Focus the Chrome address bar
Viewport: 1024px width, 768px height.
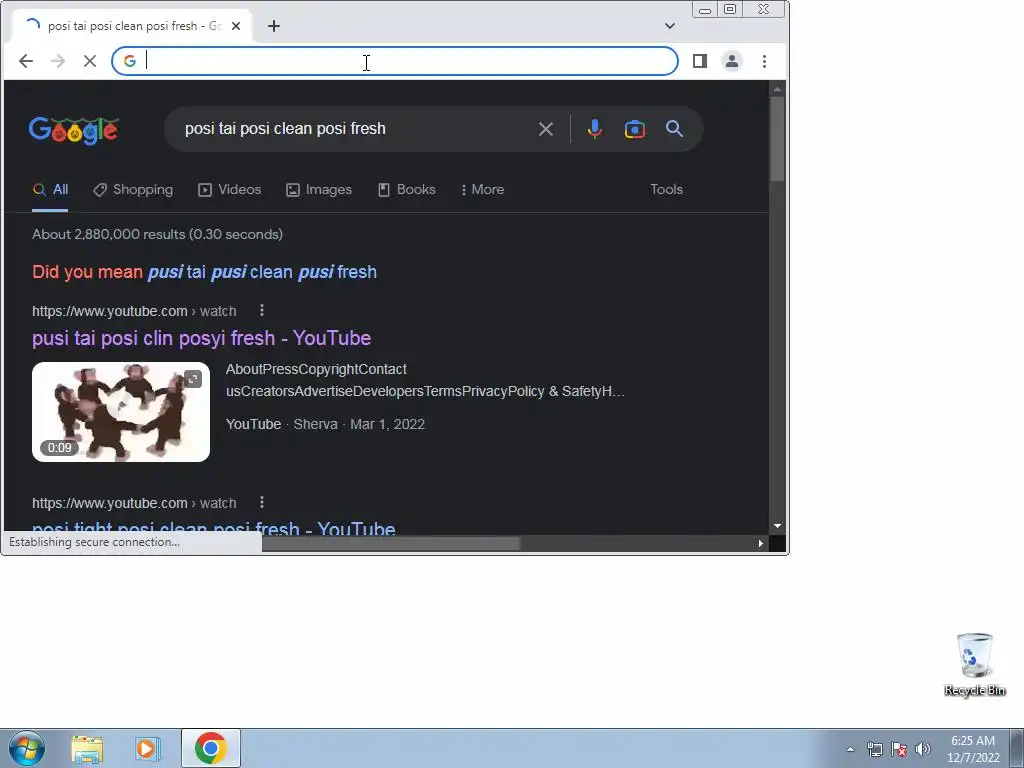394,61
